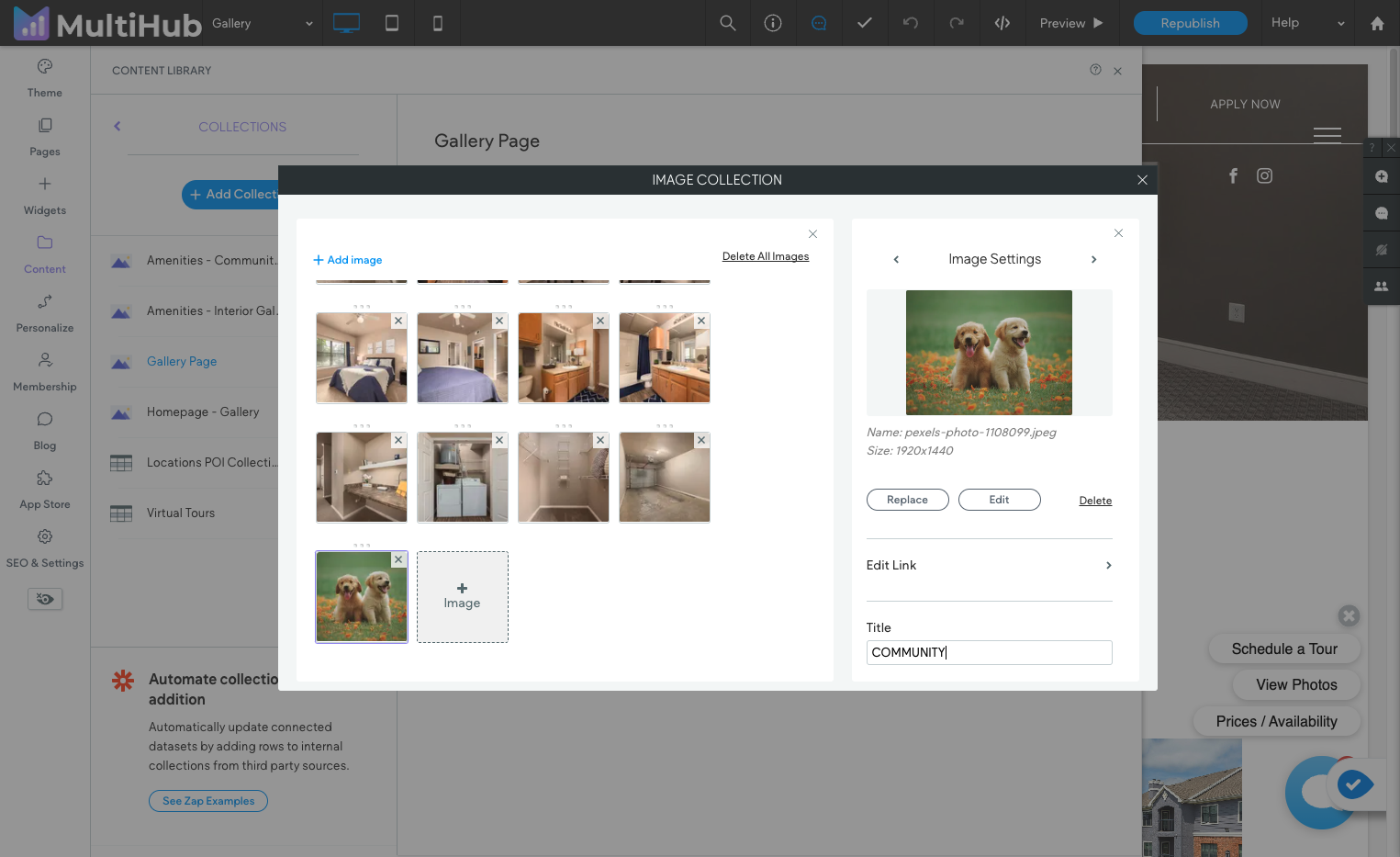The height and width of the screenshot is (857, 1400).
Task: Select Gallery Page collection
Action: click(182, 362)
